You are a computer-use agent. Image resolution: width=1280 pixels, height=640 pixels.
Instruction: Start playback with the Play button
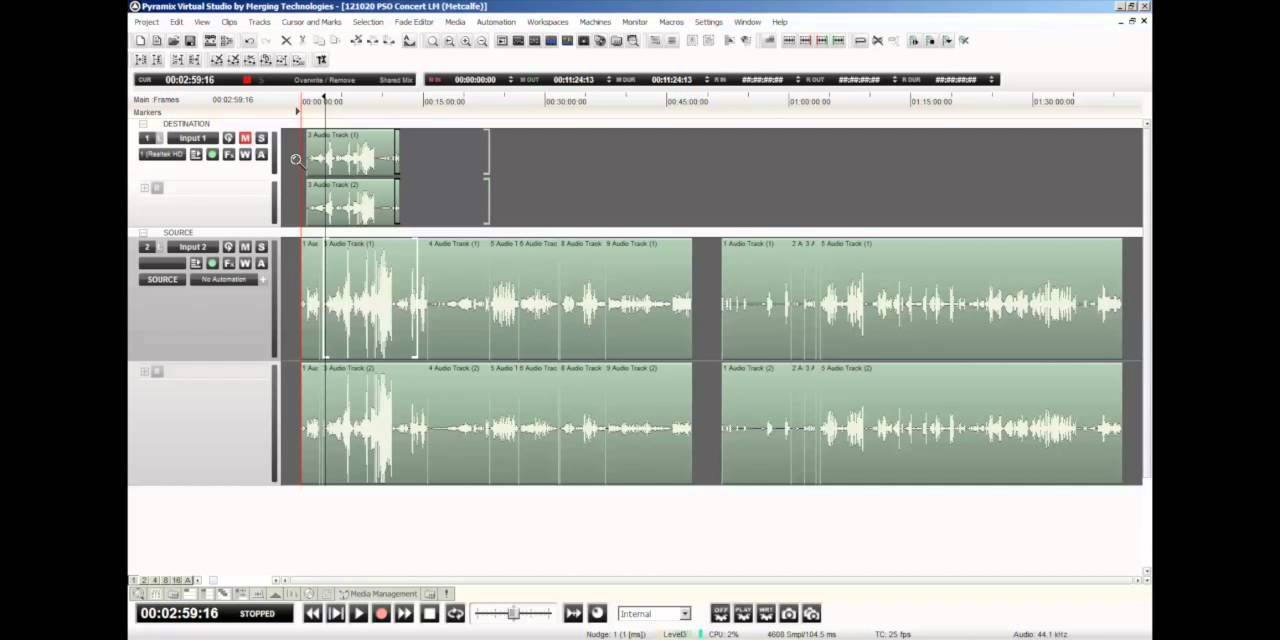358,614
